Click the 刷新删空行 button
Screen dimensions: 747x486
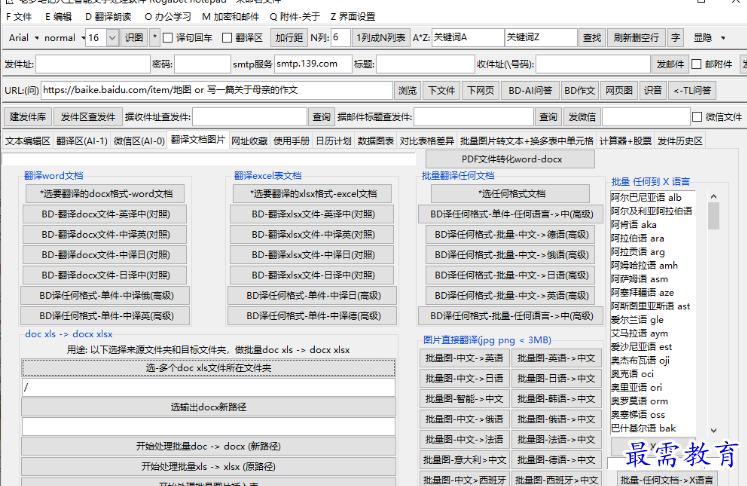tap(636, 38)
